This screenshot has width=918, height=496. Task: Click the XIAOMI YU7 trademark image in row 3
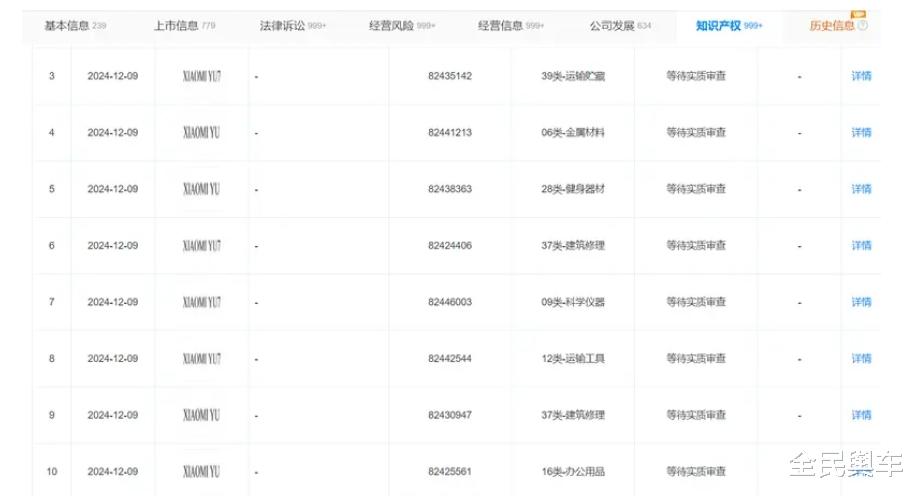(x=202, y=76)
